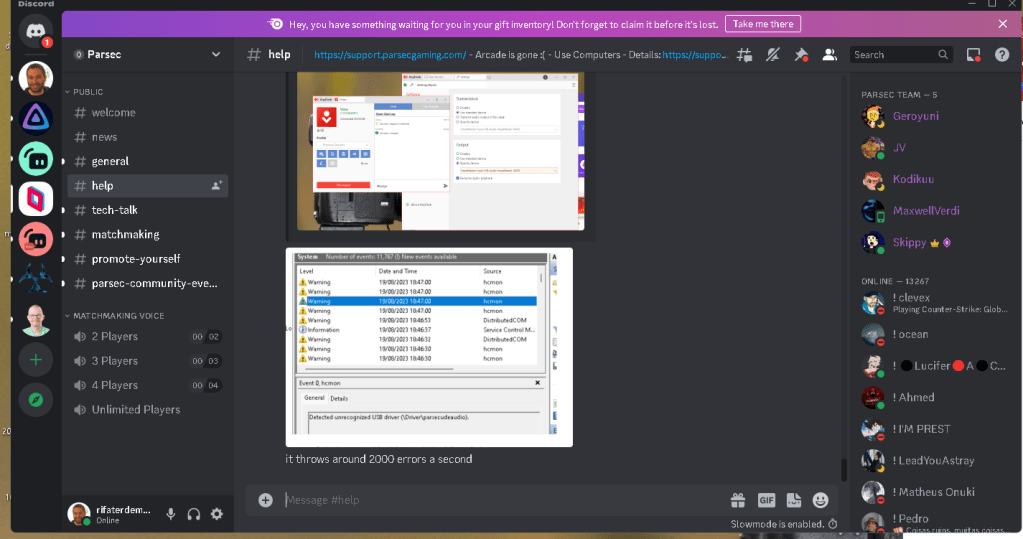Open attachment plus button in message box

click(265, 500)
